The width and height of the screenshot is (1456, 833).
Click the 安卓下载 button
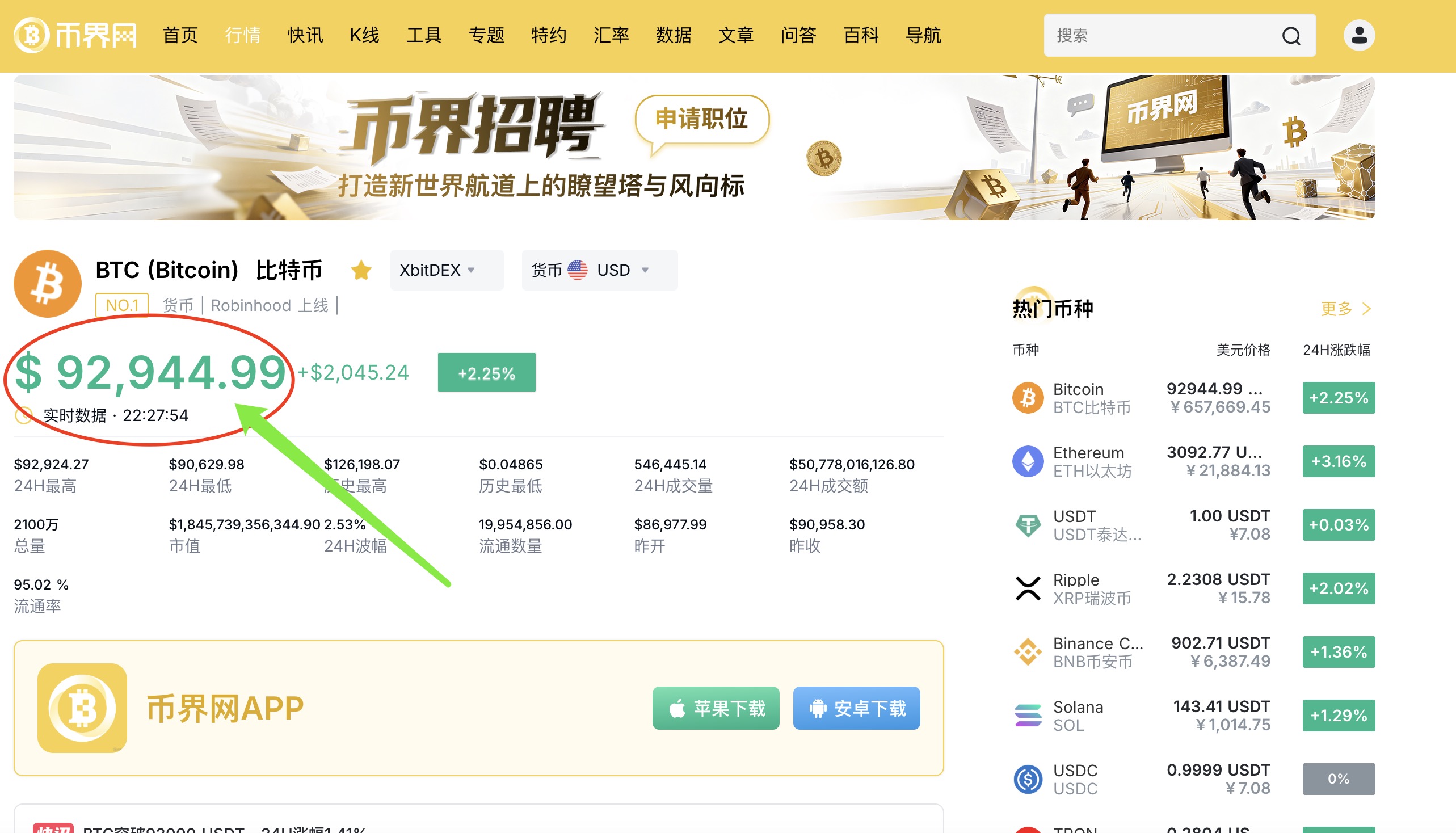pos(856,708)
